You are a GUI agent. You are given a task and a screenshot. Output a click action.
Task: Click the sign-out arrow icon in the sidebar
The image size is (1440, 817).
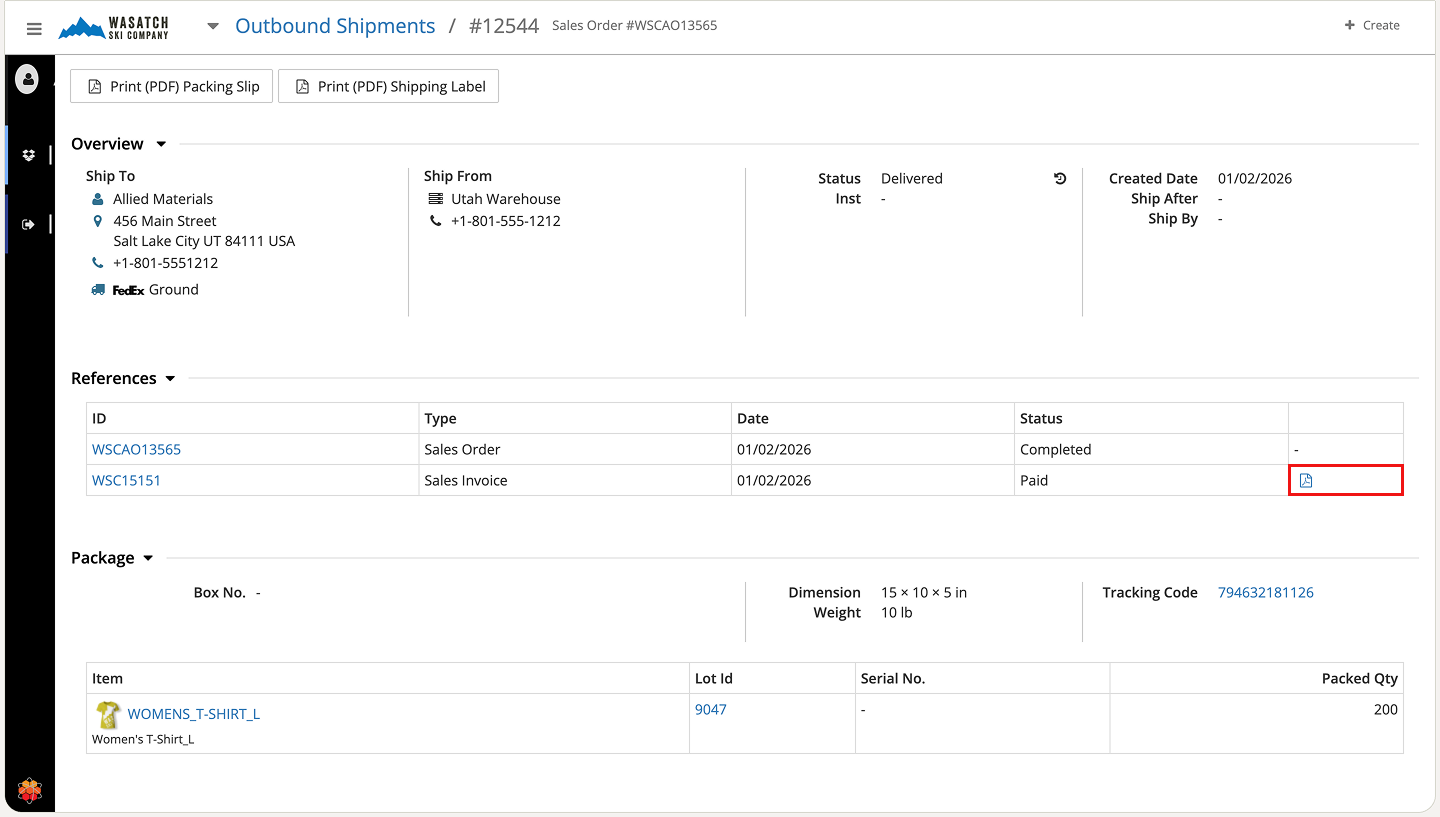click(29, 224)
